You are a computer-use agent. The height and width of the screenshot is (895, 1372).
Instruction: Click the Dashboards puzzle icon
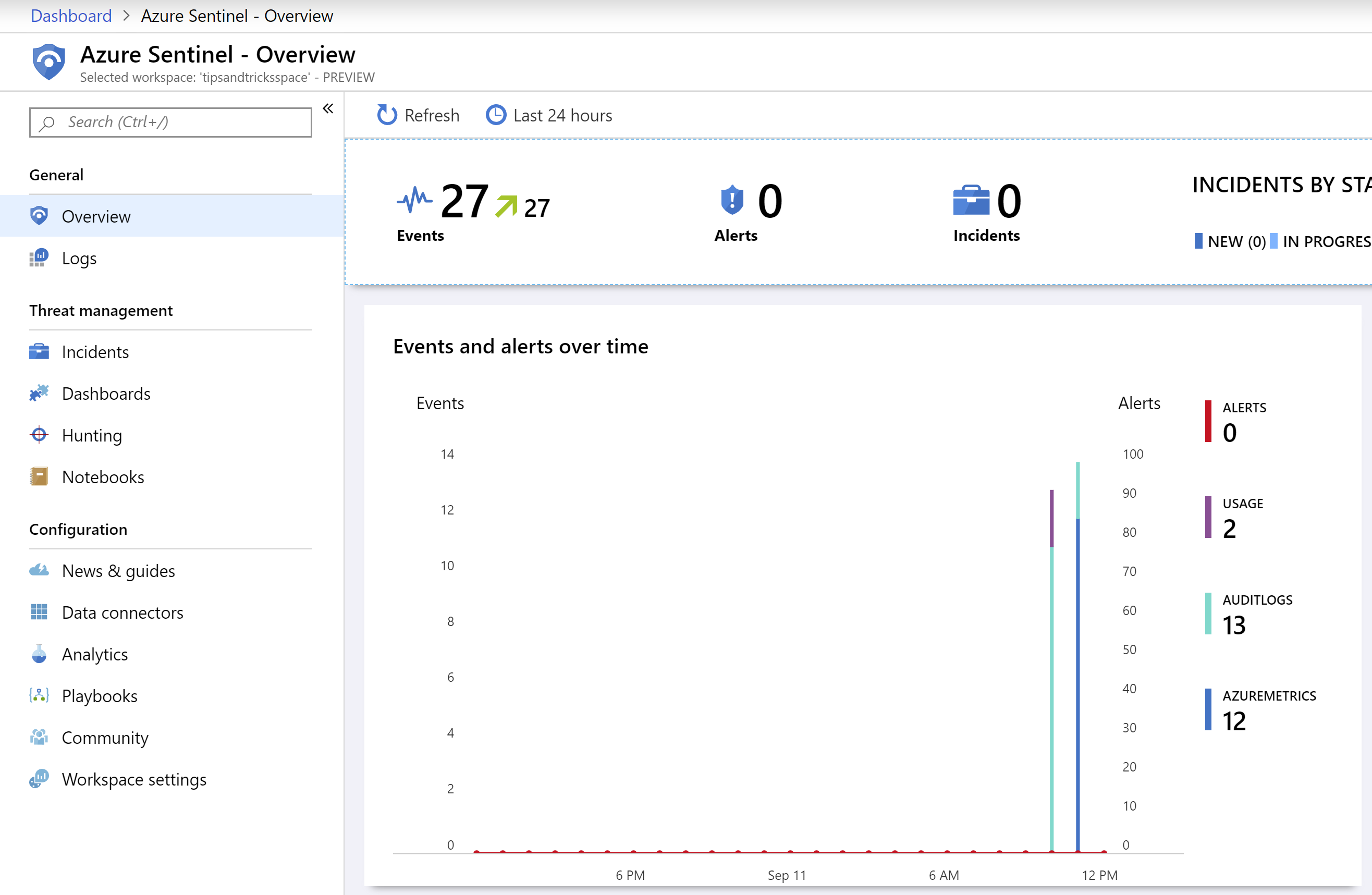coord(39,393)
